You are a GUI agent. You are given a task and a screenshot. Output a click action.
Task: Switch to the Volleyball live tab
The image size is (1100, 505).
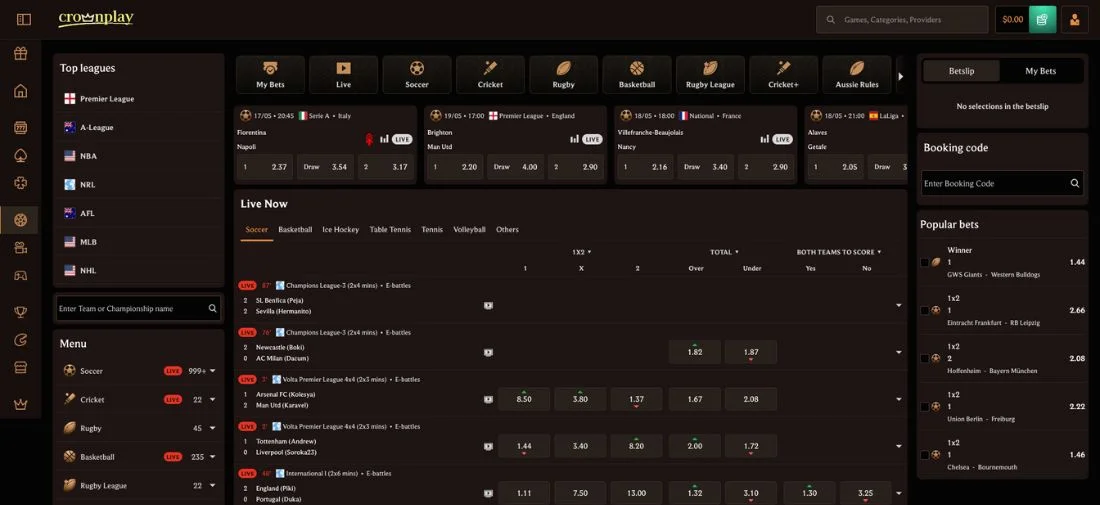[469, 229]
